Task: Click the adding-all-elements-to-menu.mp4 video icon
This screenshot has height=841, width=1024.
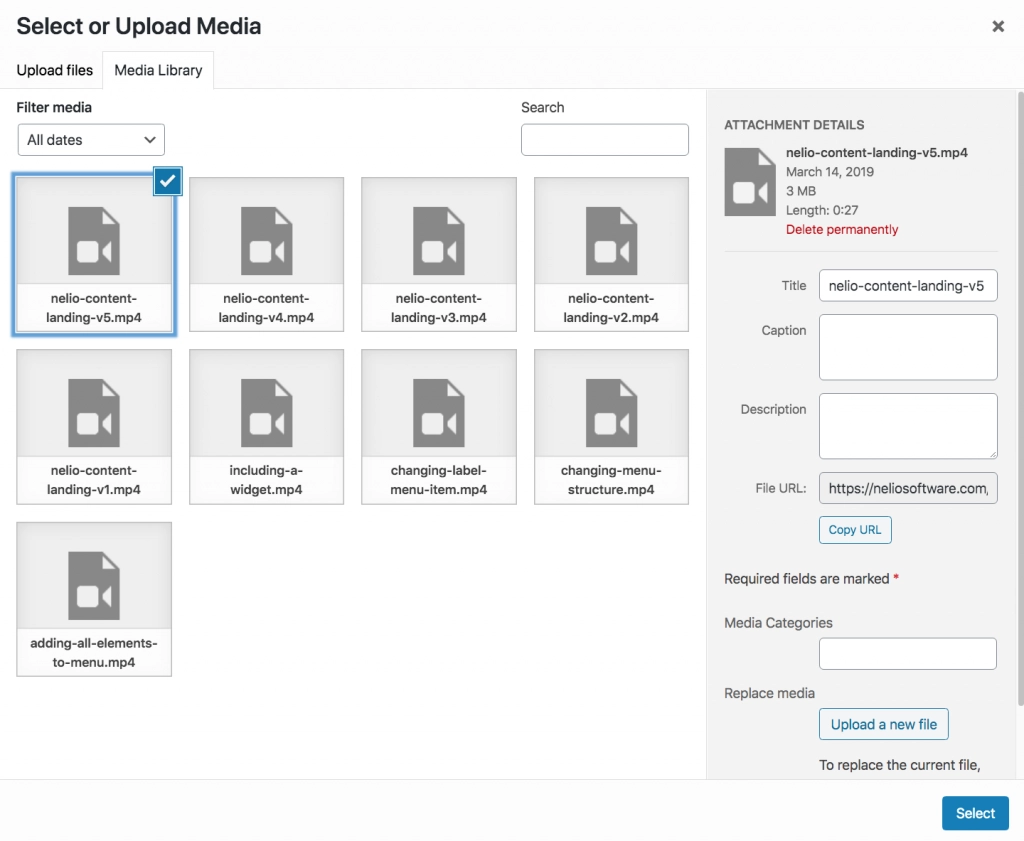Action: [94, 587]
